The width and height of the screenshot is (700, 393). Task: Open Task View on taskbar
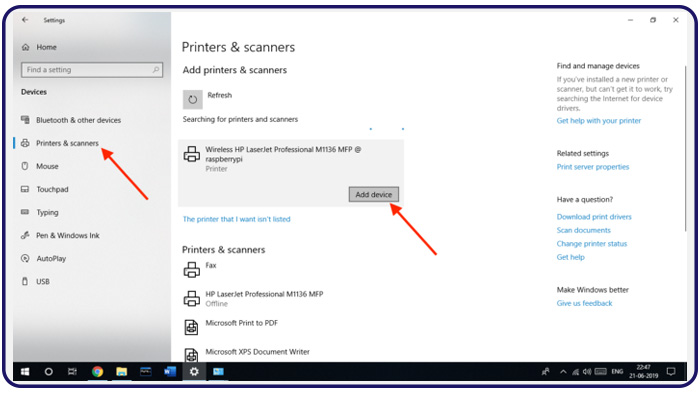(72, 372)
